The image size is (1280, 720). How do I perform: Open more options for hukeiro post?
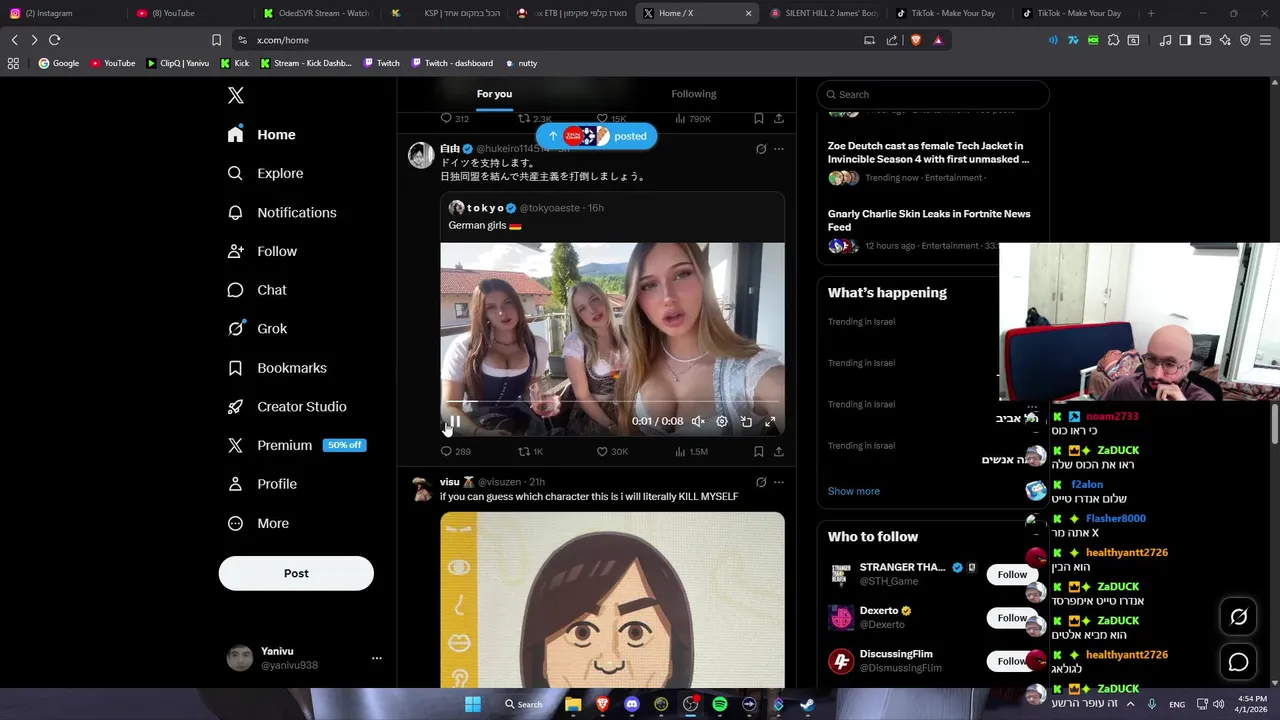pyautogui.click(x=779, y=149)
